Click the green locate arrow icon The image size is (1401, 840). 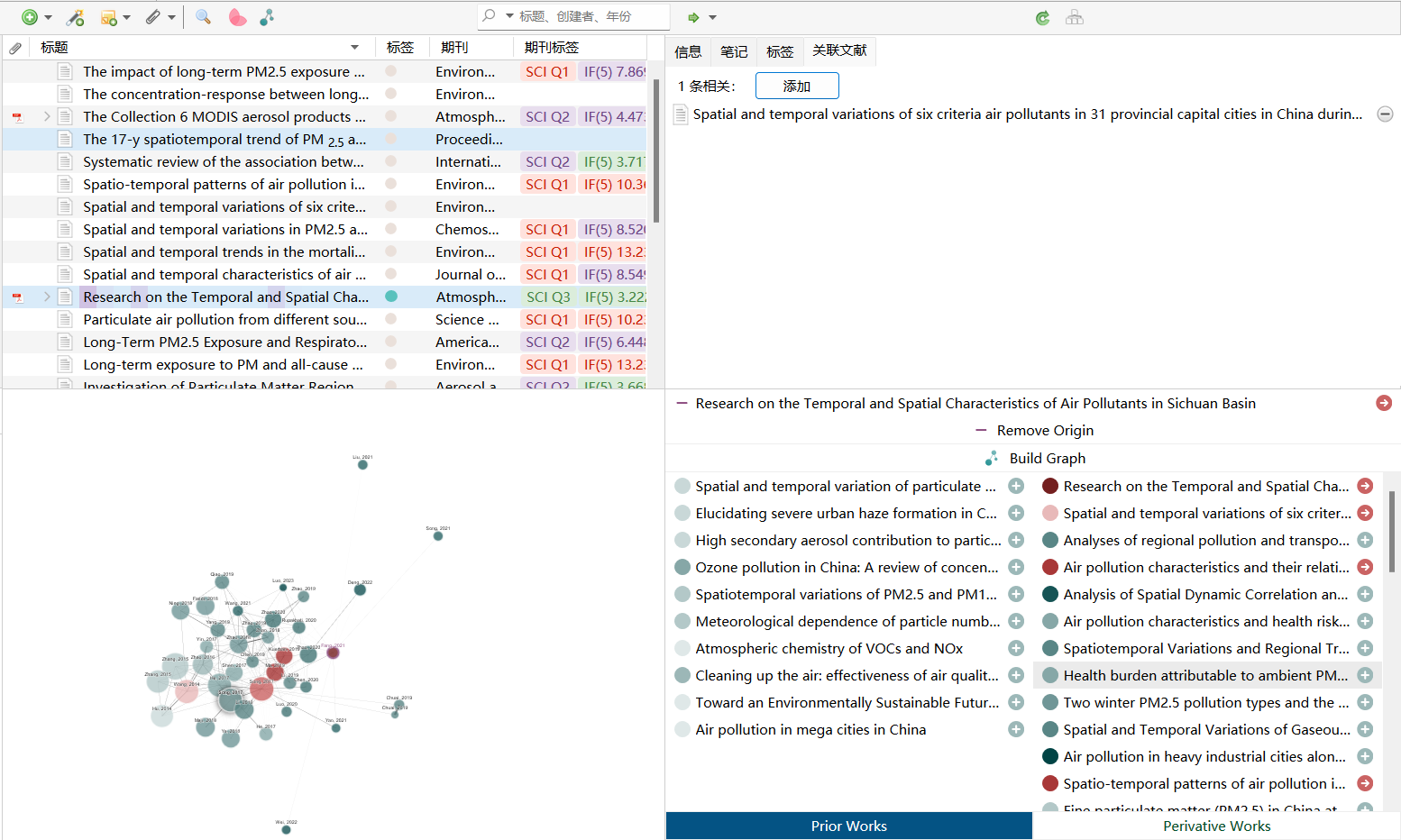point(693,17)
